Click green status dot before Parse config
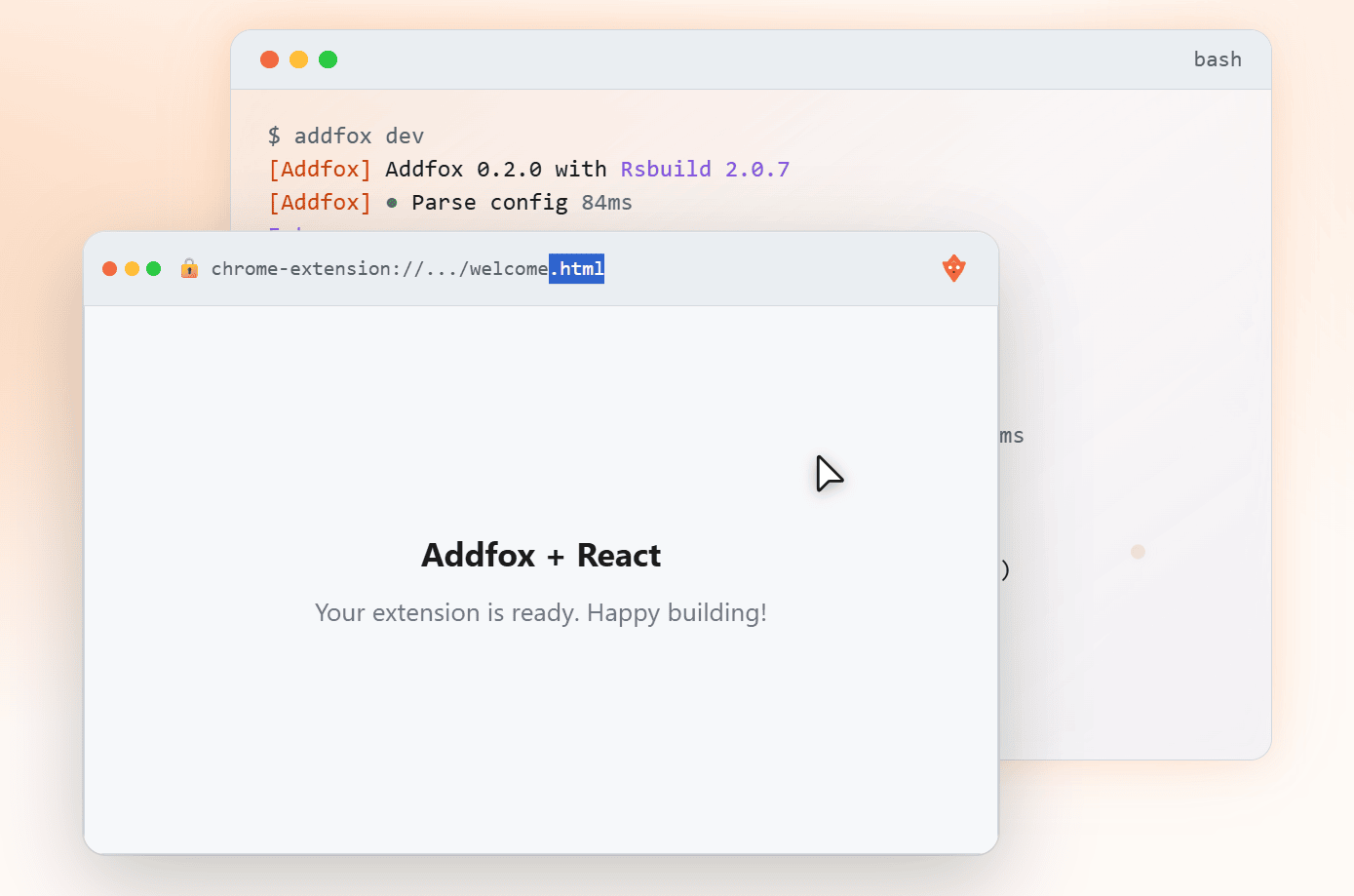 [x=392, y=203]
